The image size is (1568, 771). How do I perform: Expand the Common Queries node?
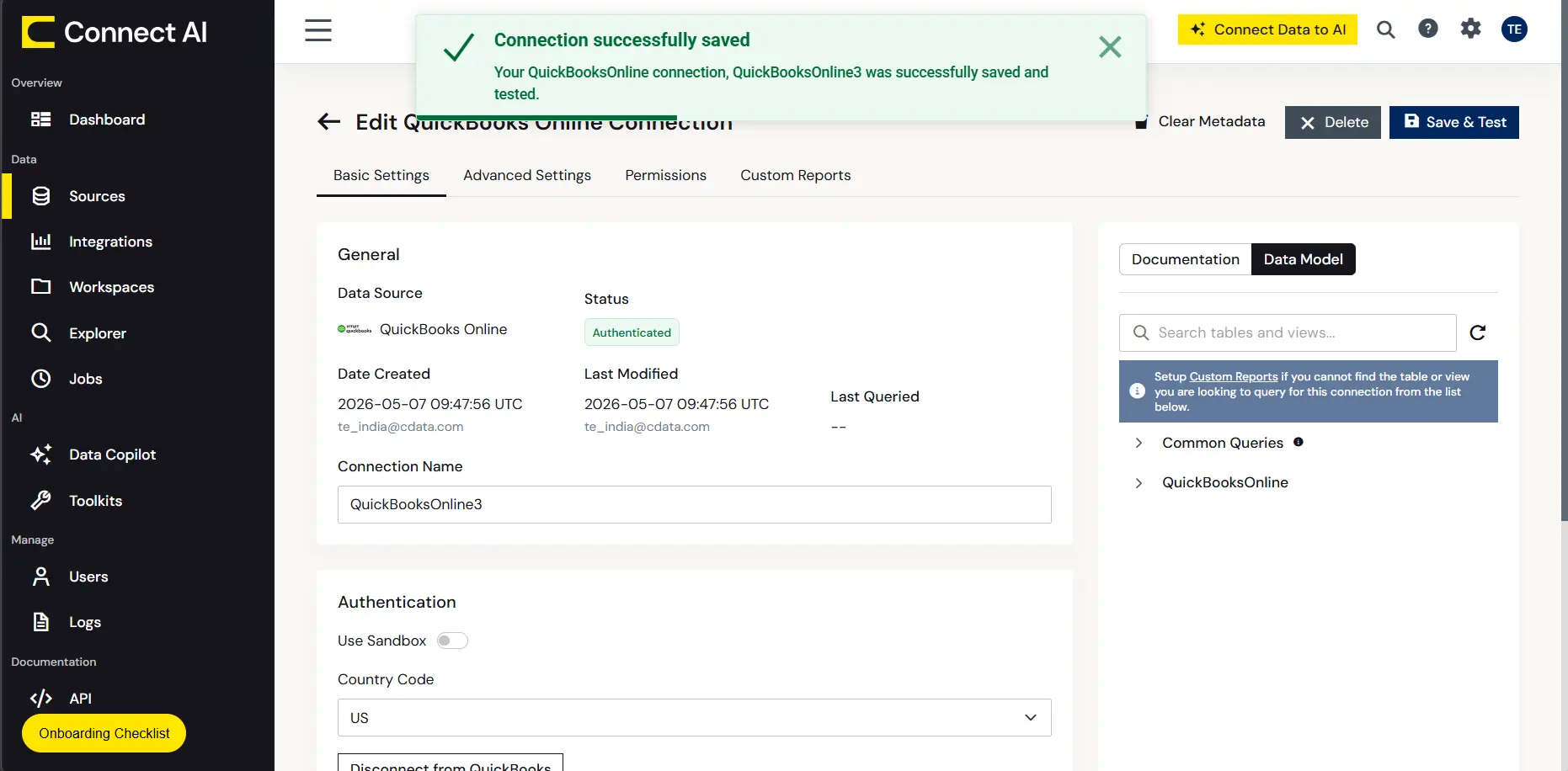pyautogui.click(x=1139, y=443)
